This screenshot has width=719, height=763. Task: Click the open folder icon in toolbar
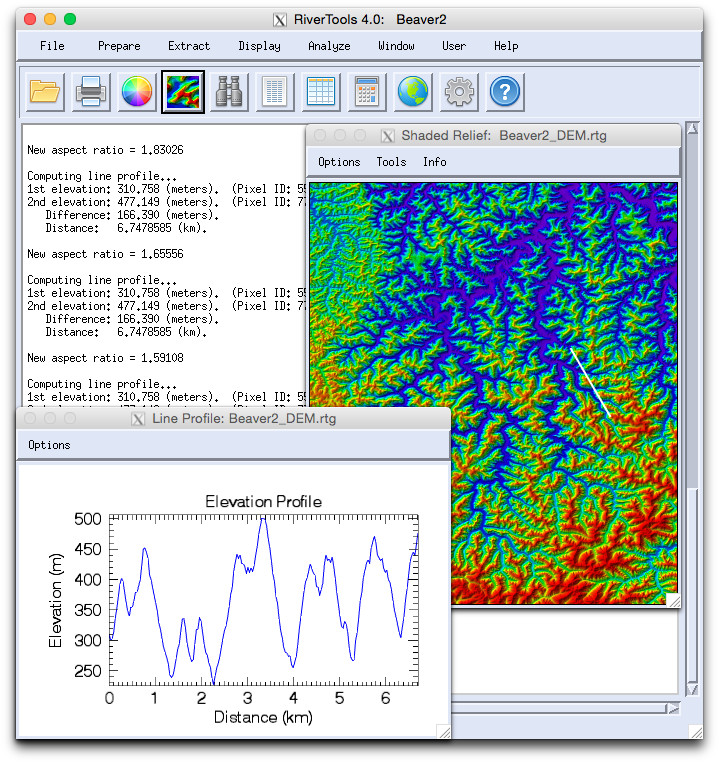coord(45,93)
